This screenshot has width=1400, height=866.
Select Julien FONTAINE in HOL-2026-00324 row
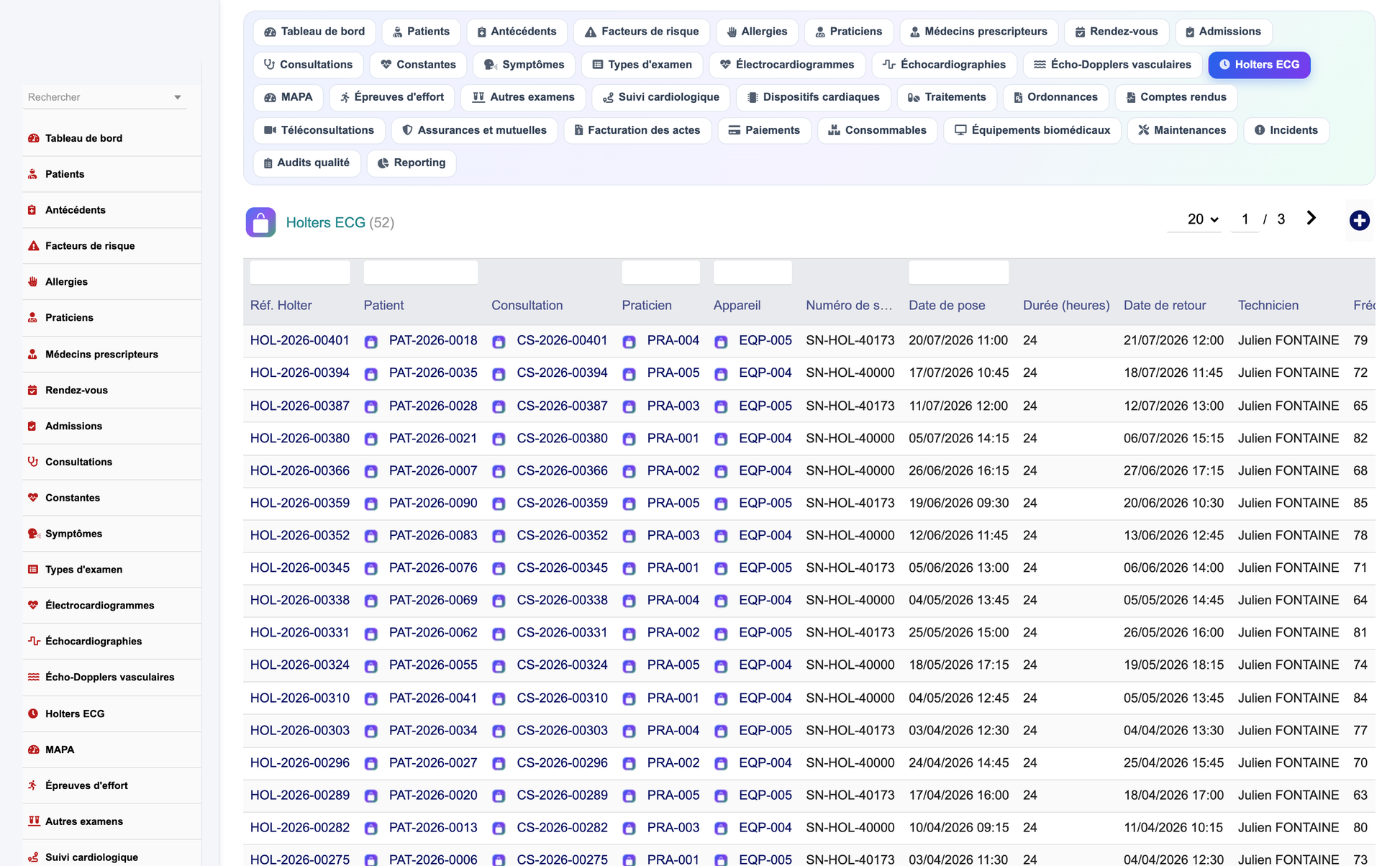tap(1288, 665)
